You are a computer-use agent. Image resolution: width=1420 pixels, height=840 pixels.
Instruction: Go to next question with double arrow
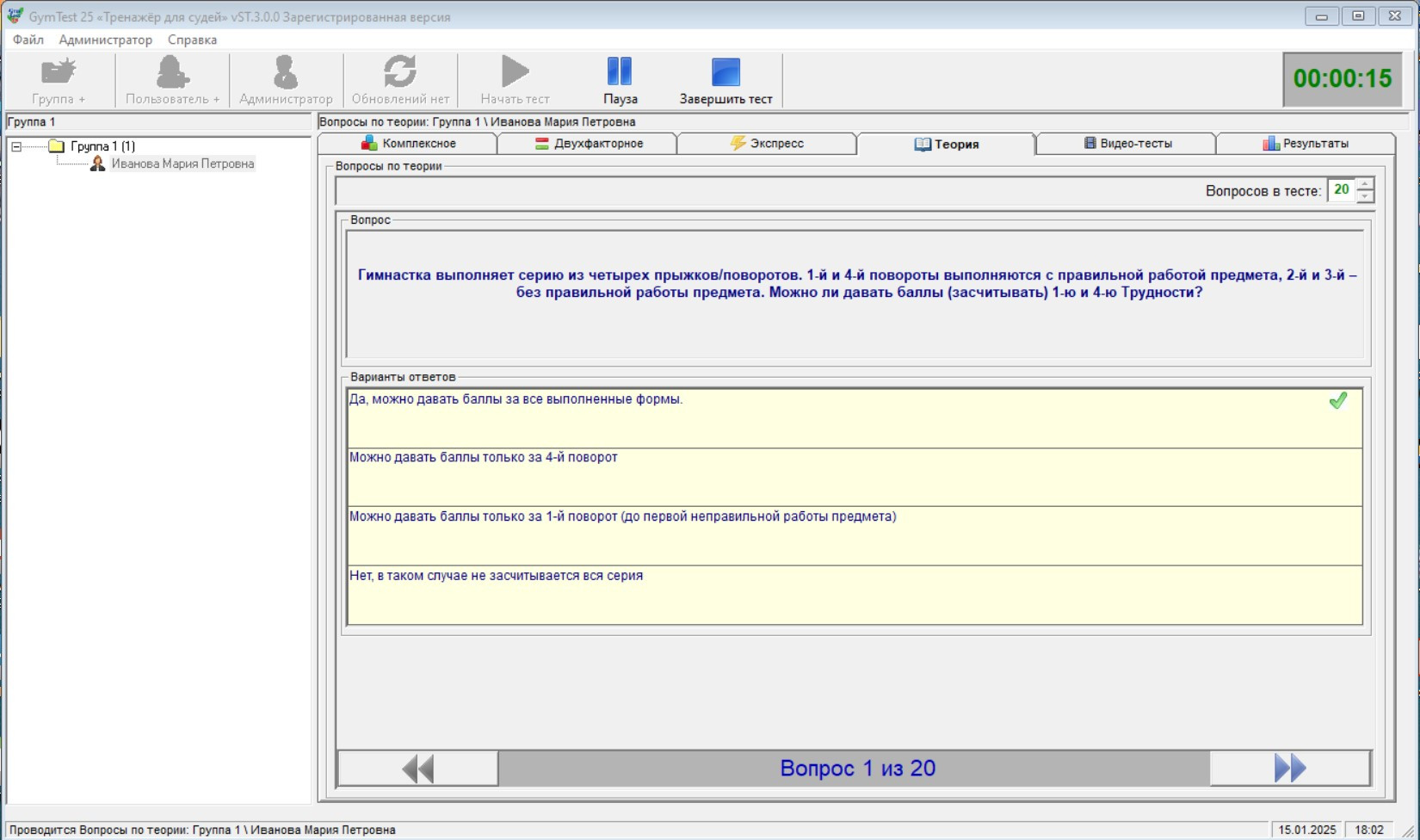[1289, 768]
